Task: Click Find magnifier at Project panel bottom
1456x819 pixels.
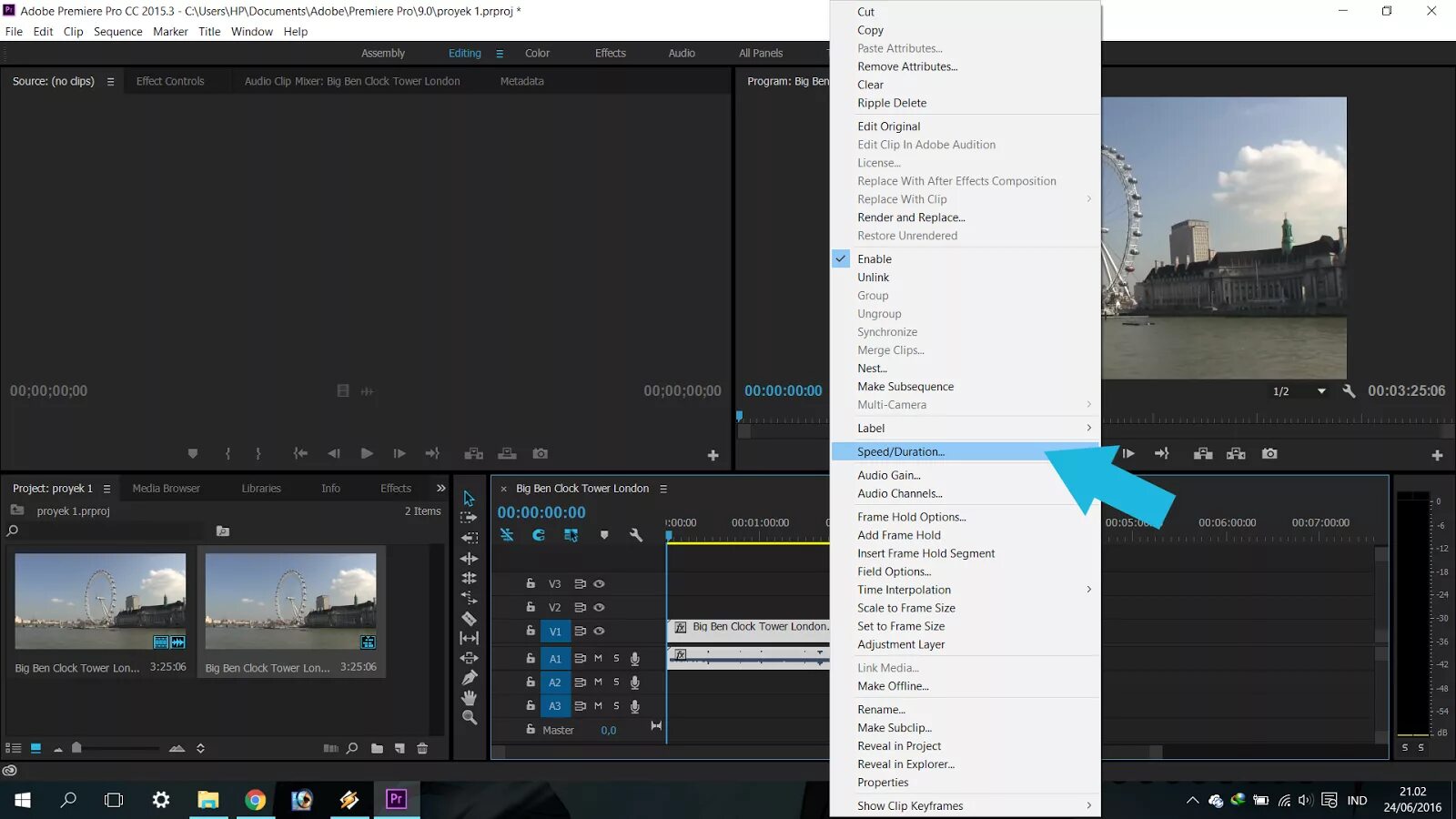Action: click(352, 748)
